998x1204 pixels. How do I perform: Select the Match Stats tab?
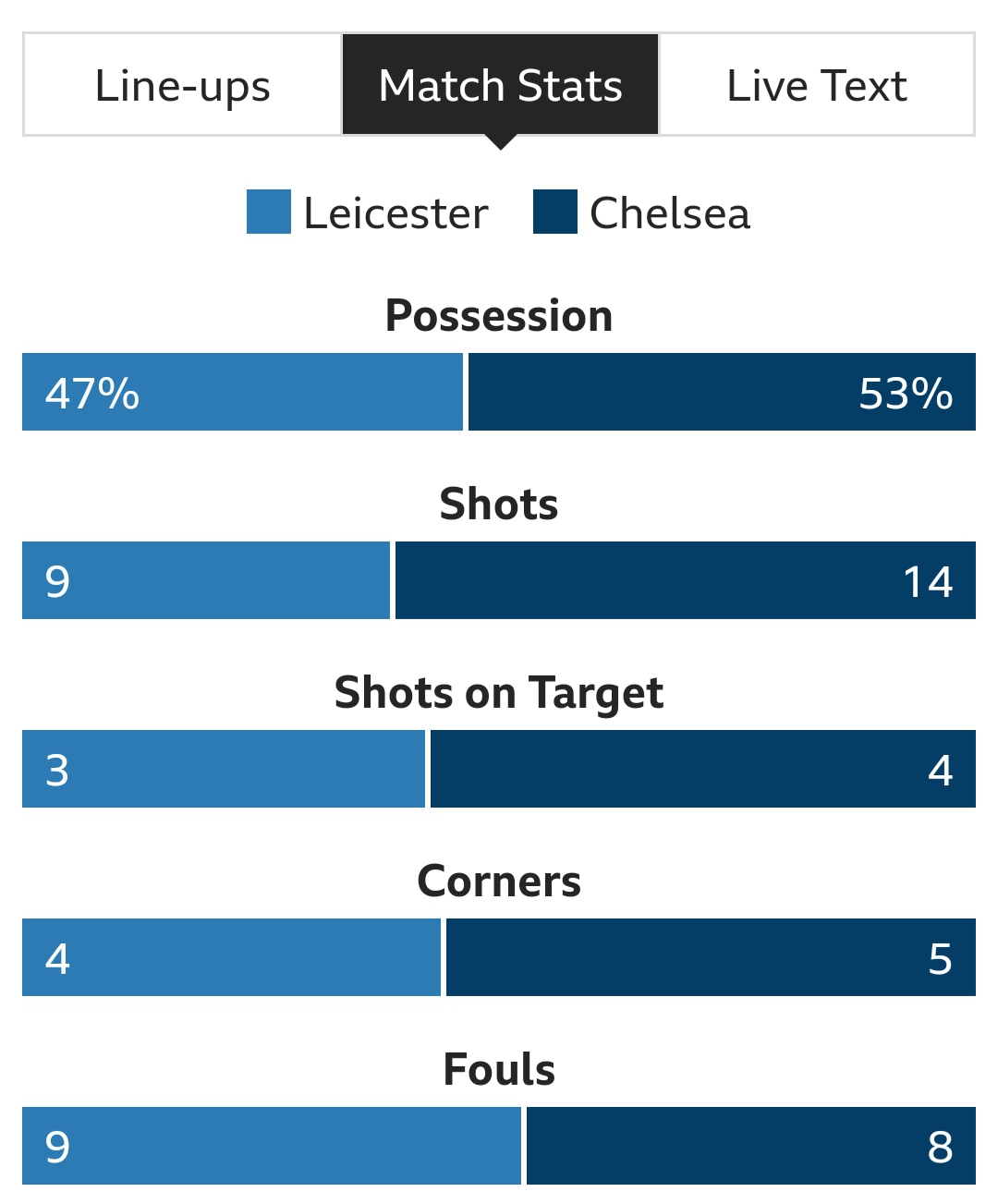coord(500,85)
